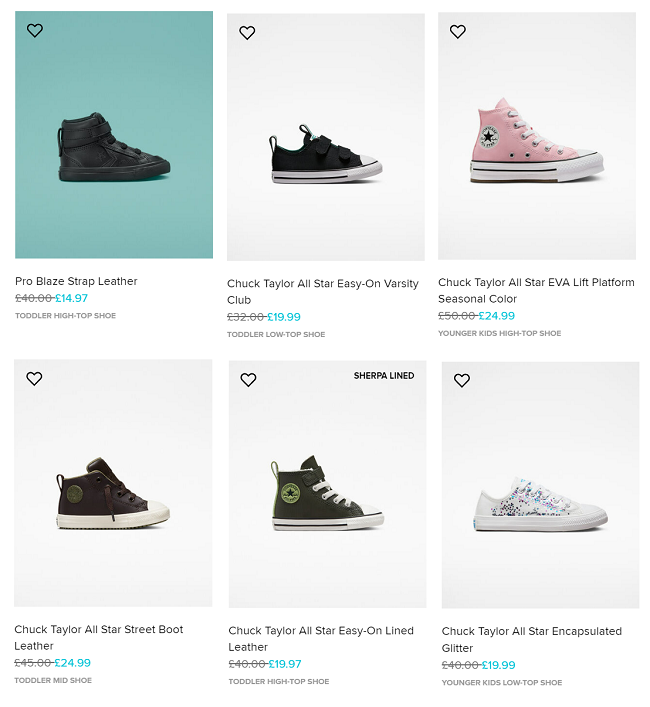Select Chuck Taylor All Star Encapsulated Glitter title
The image size is (650, 707).
point(532,640)
